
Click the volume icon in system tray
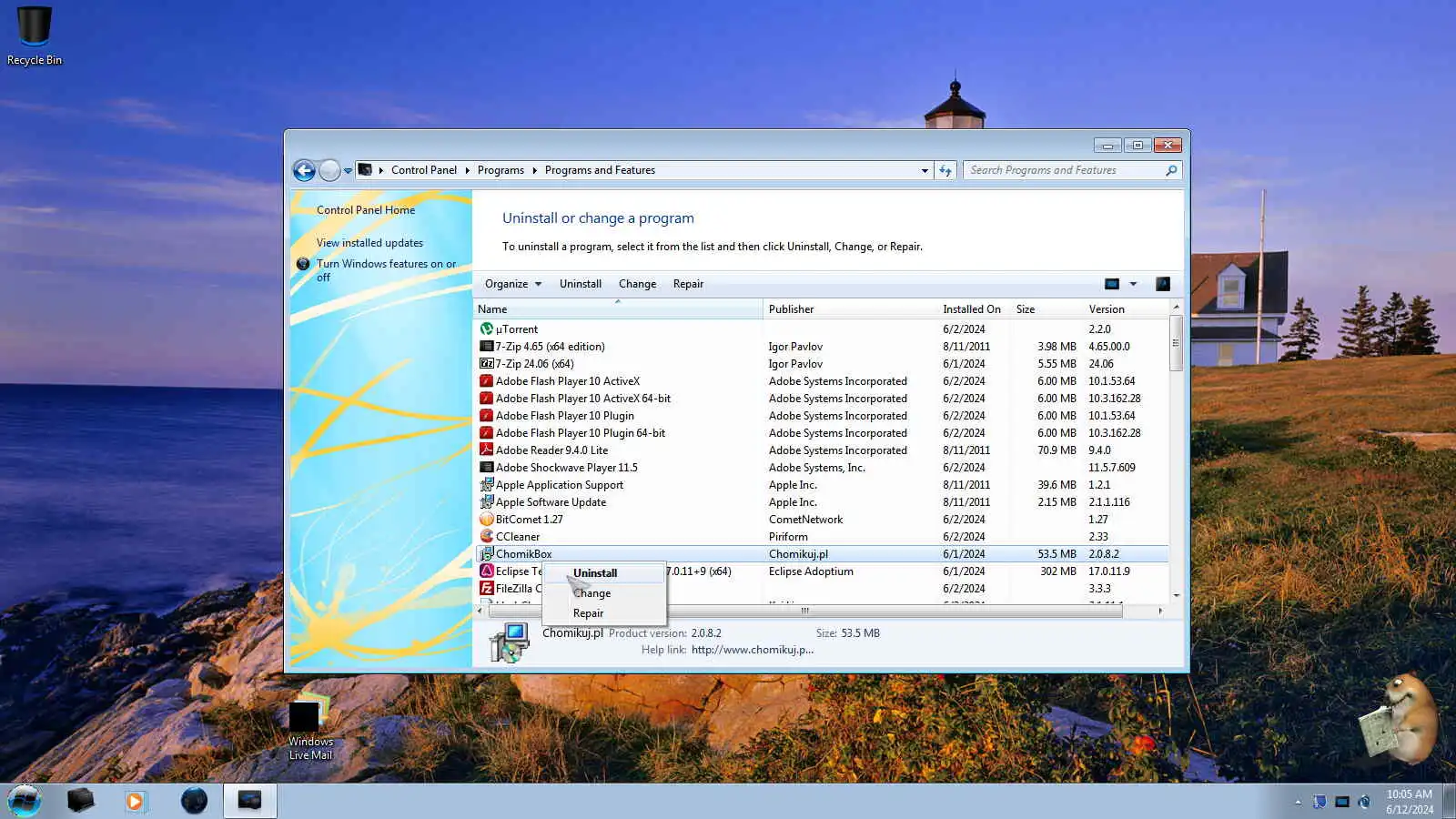1364,802
